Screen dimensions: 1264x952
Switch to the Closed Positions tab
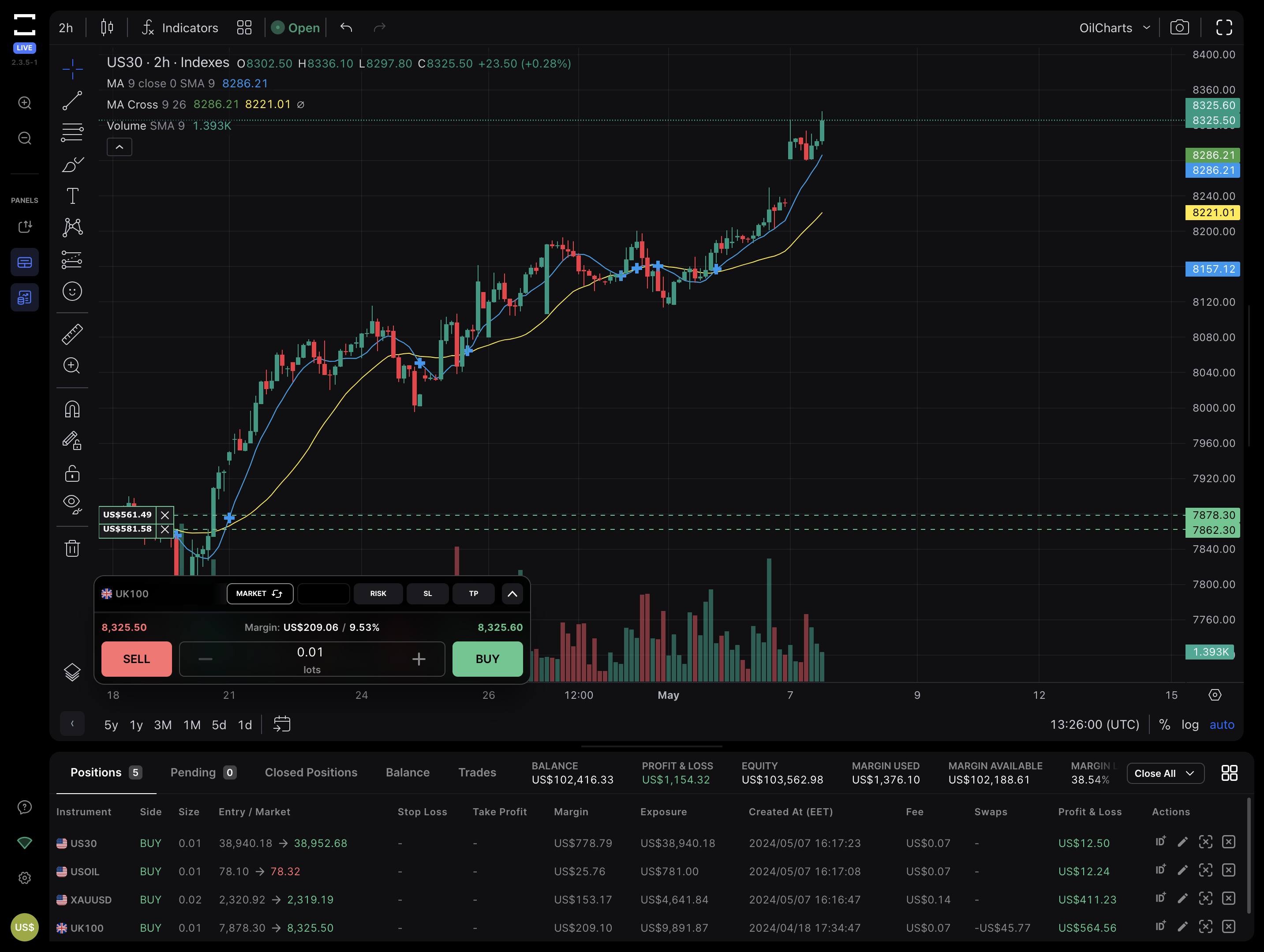tap(311, 772)
